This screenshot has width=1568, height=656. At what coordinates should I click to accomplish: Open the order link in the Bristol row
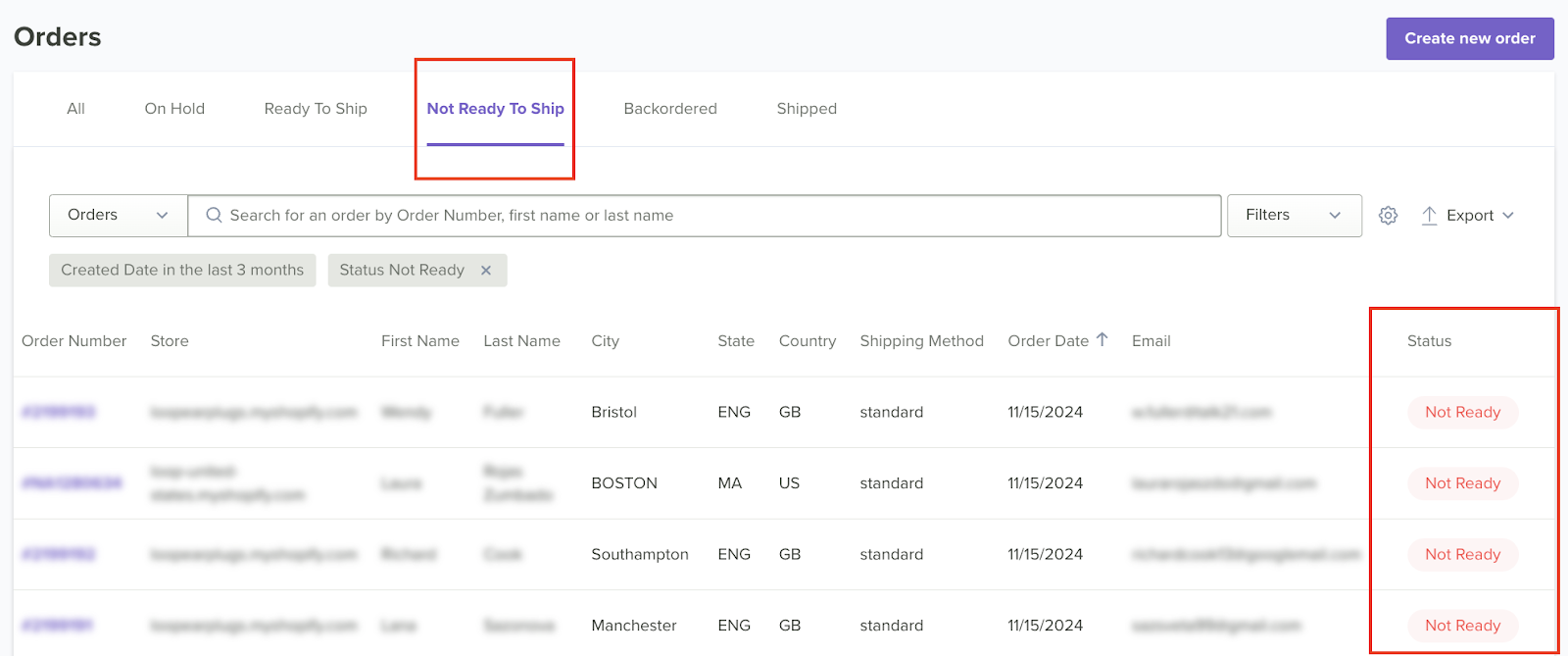point(59,412)
